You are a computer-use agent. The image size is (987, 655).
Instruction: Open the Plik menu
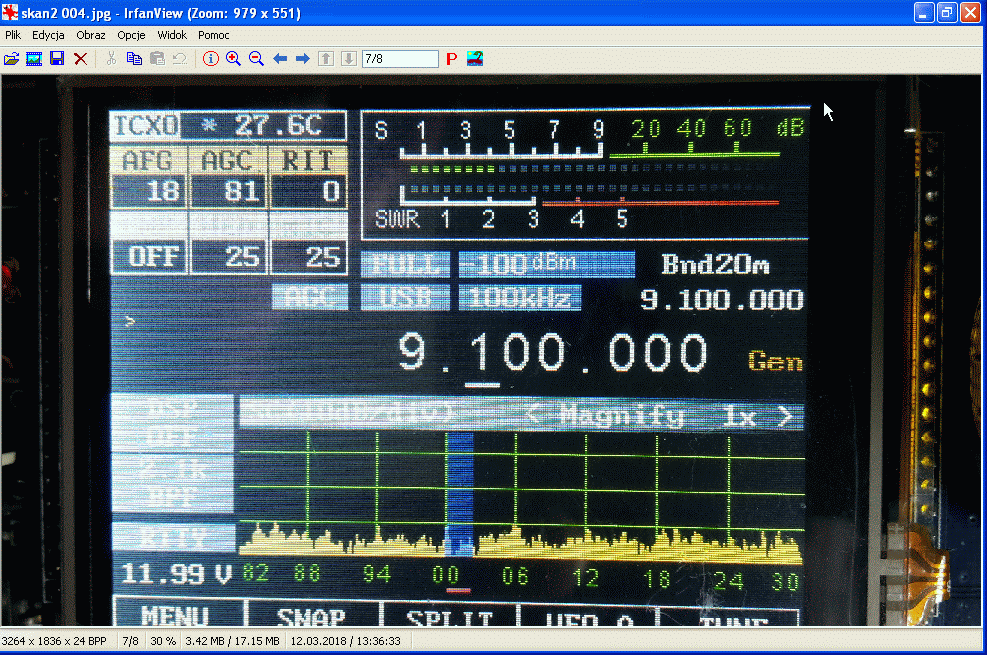13,35
